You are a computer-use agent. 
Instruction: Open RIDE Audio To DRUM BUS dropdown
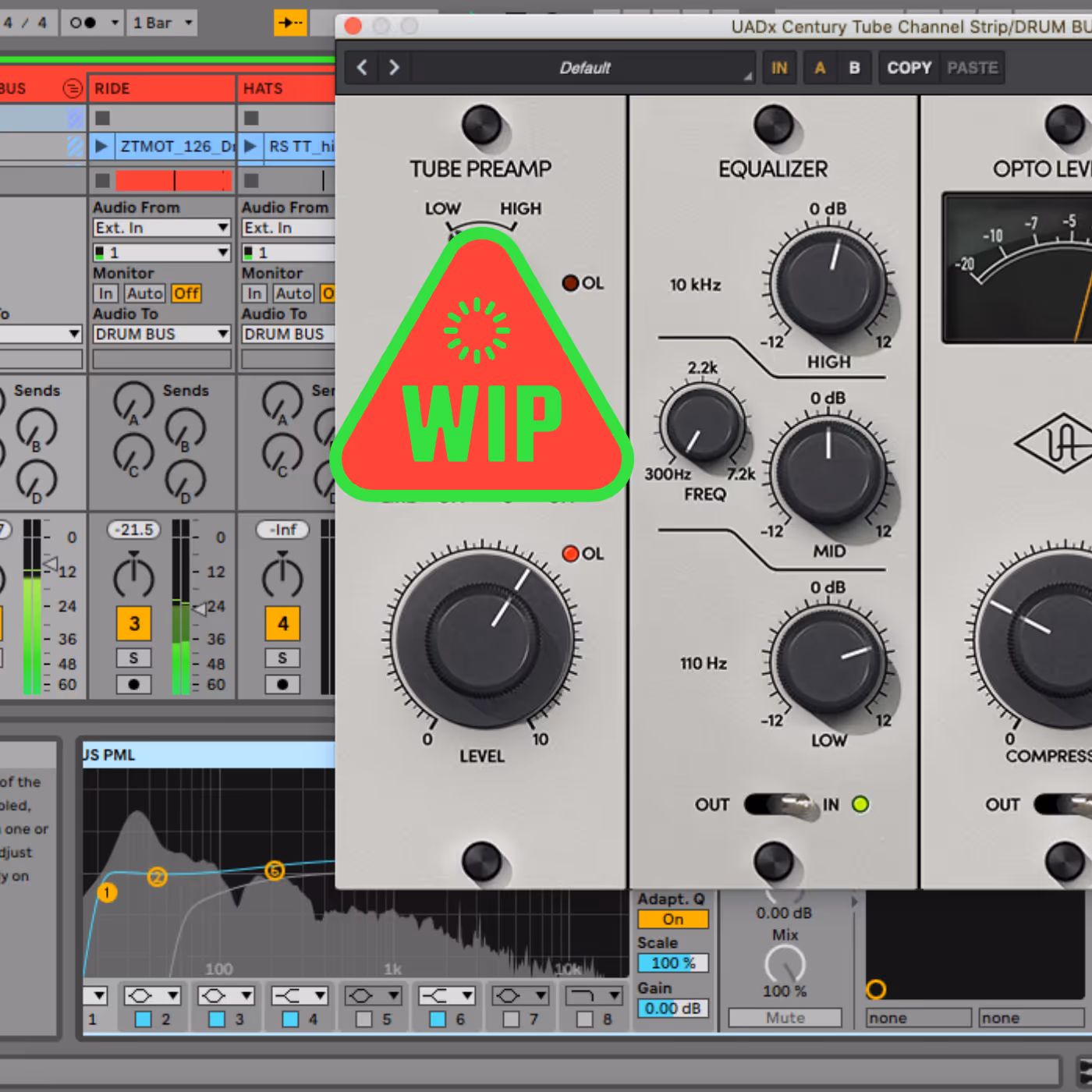161,334
